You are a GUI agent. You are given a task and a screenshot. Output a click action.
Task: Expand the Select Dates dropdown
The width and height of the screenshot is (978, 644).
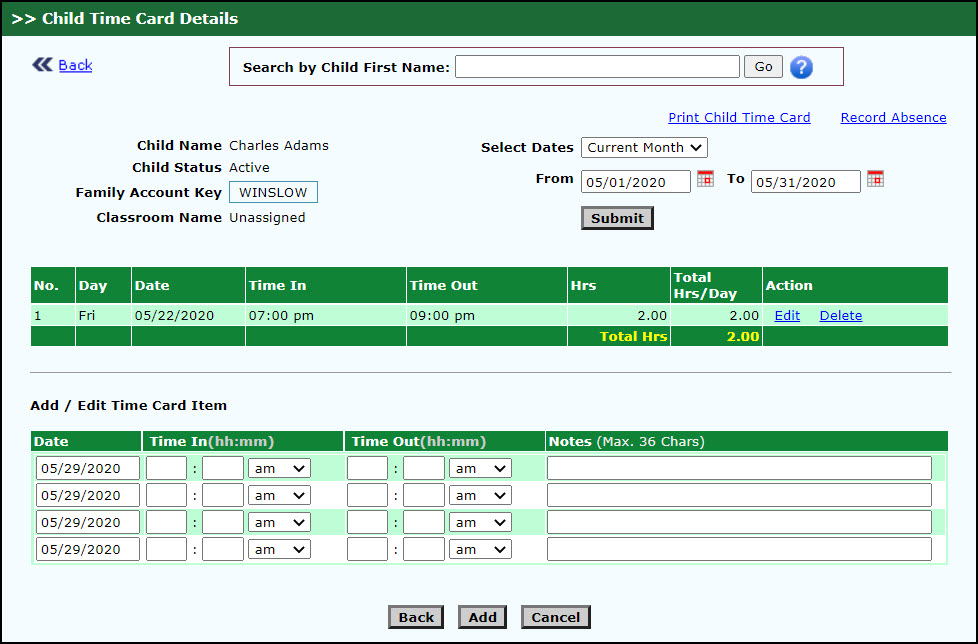pyautogui.click(x=644, y=147)
